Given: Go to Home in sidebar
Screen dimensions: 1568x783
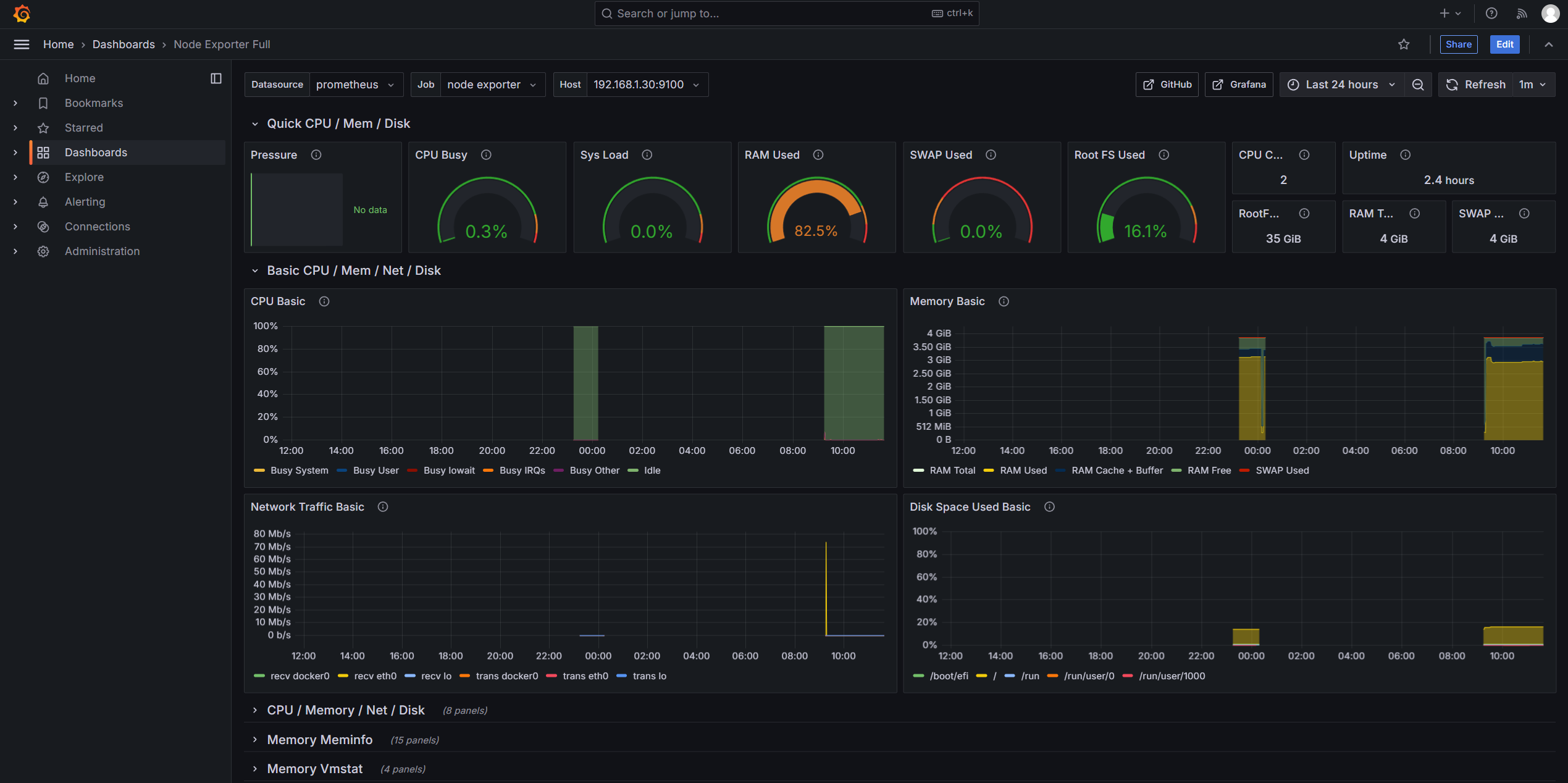Looking at the screenshot, I should 80,78.
